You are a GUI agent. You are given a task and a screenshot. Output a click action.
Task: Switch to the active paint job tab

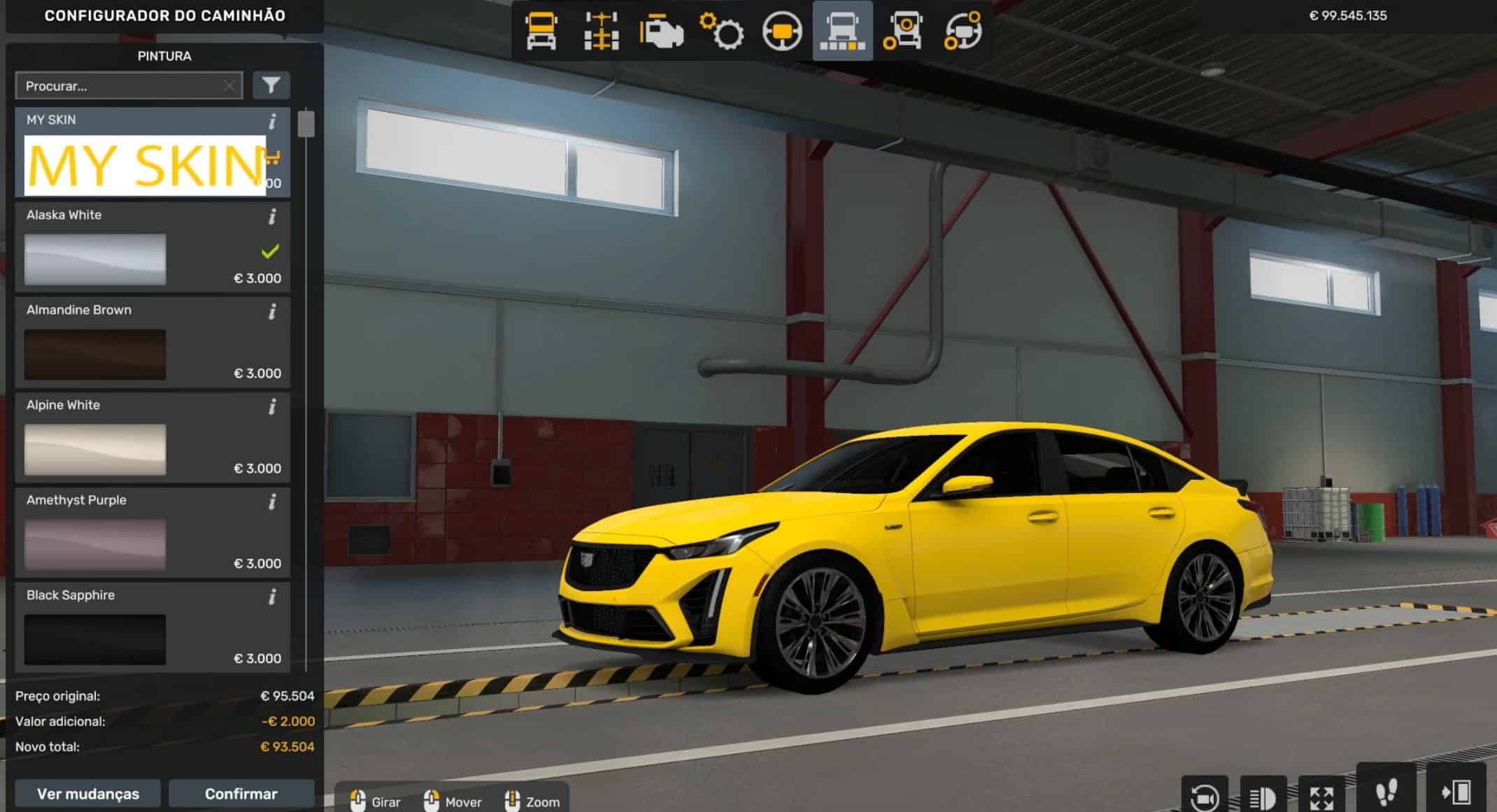pos(842,31)
